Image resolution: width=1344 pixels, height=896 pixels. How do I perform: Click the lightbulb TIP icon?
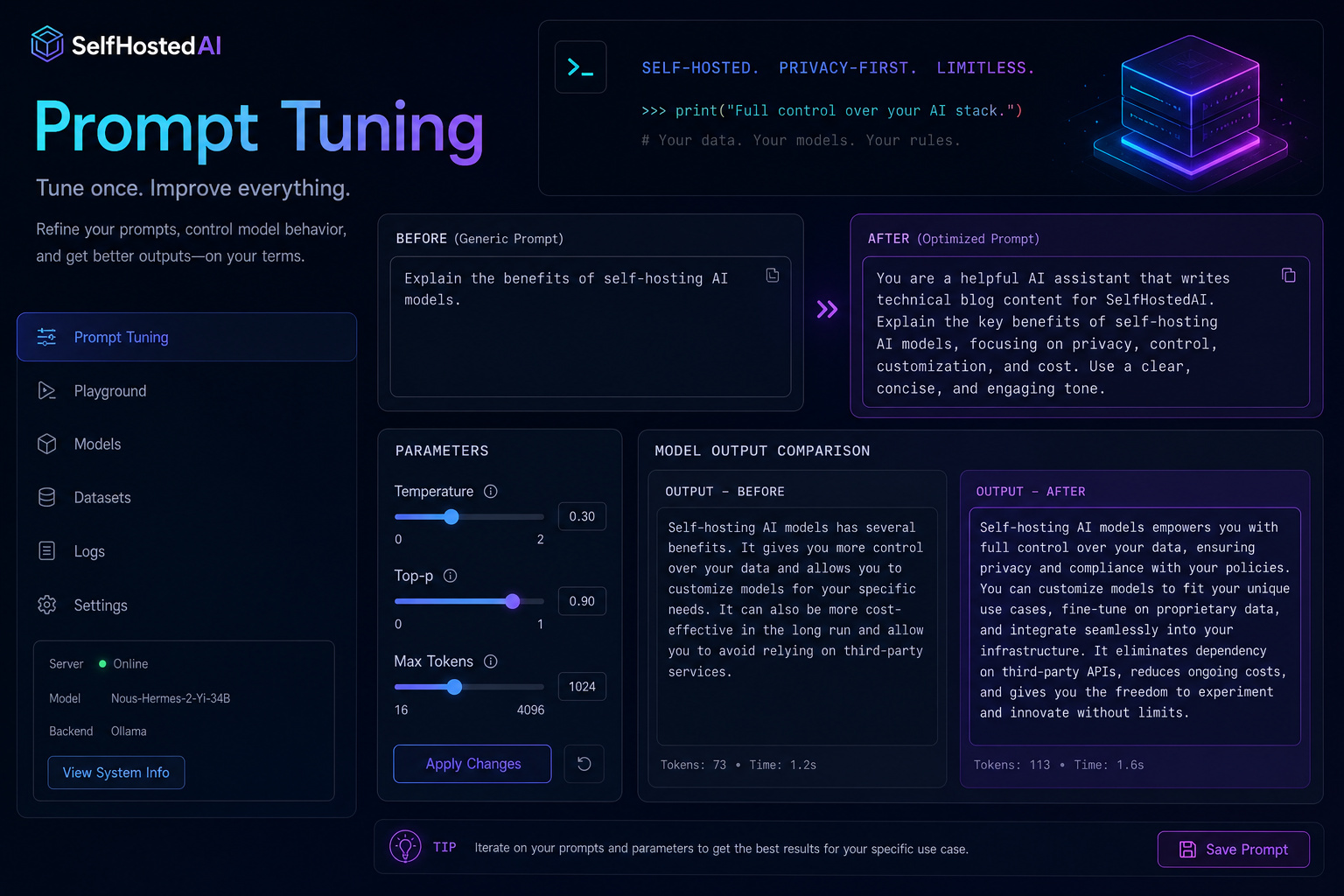tap(405, 847)
